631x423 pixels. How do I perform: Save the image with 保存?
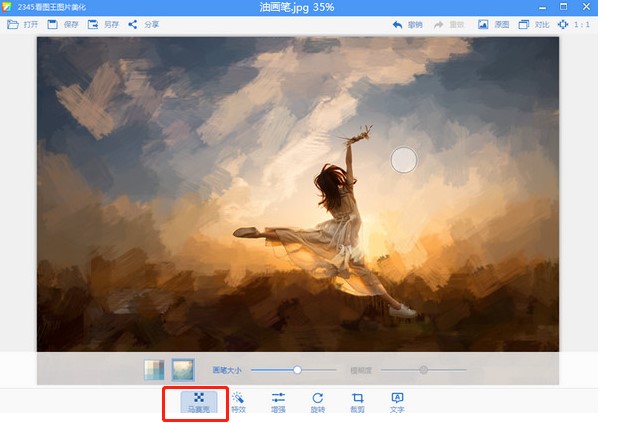64,23
